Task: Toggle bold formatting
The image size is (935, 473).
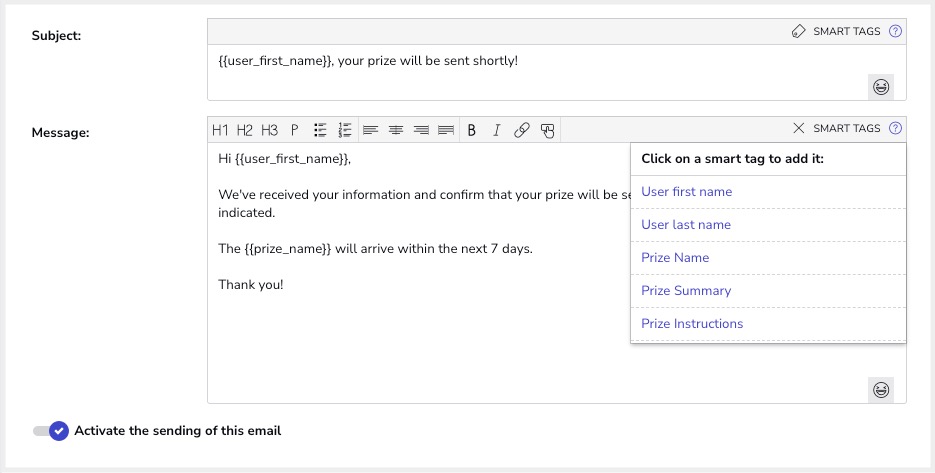Action: (472, 130)
